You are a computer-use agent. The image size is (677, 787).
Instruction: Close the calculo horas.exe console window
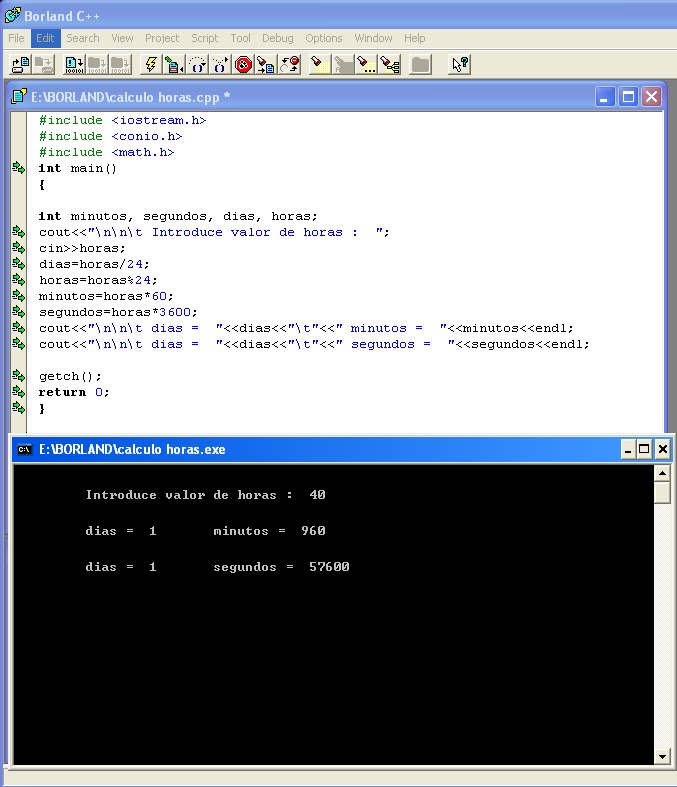(662, 449)
